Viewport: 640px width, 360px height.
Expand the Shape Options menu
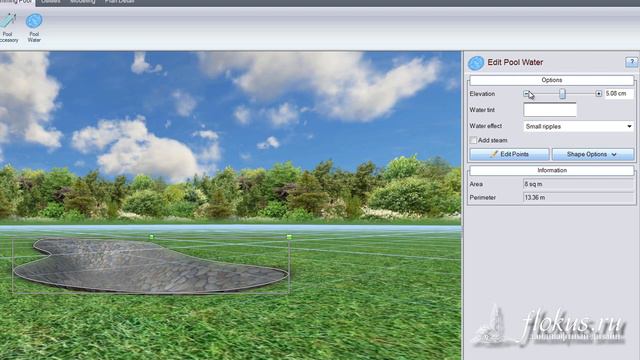pos(593,154)
